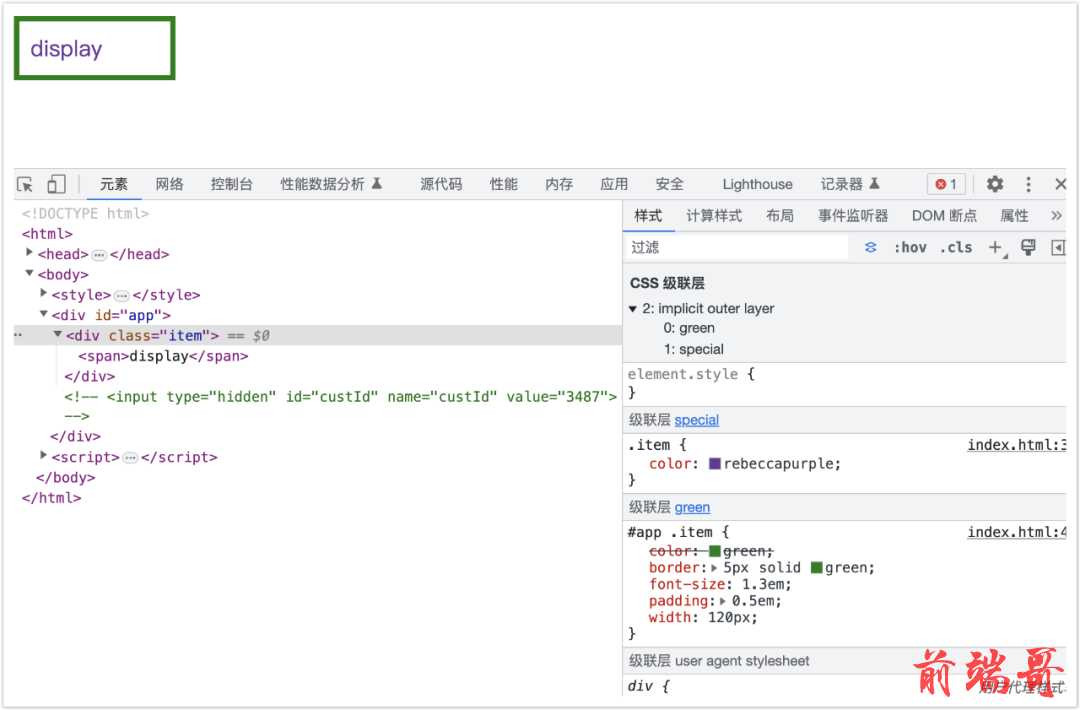Screen dimensions: 1080x710
Task: Open the Lighthouse tab
Action: [x=757, y=184]
